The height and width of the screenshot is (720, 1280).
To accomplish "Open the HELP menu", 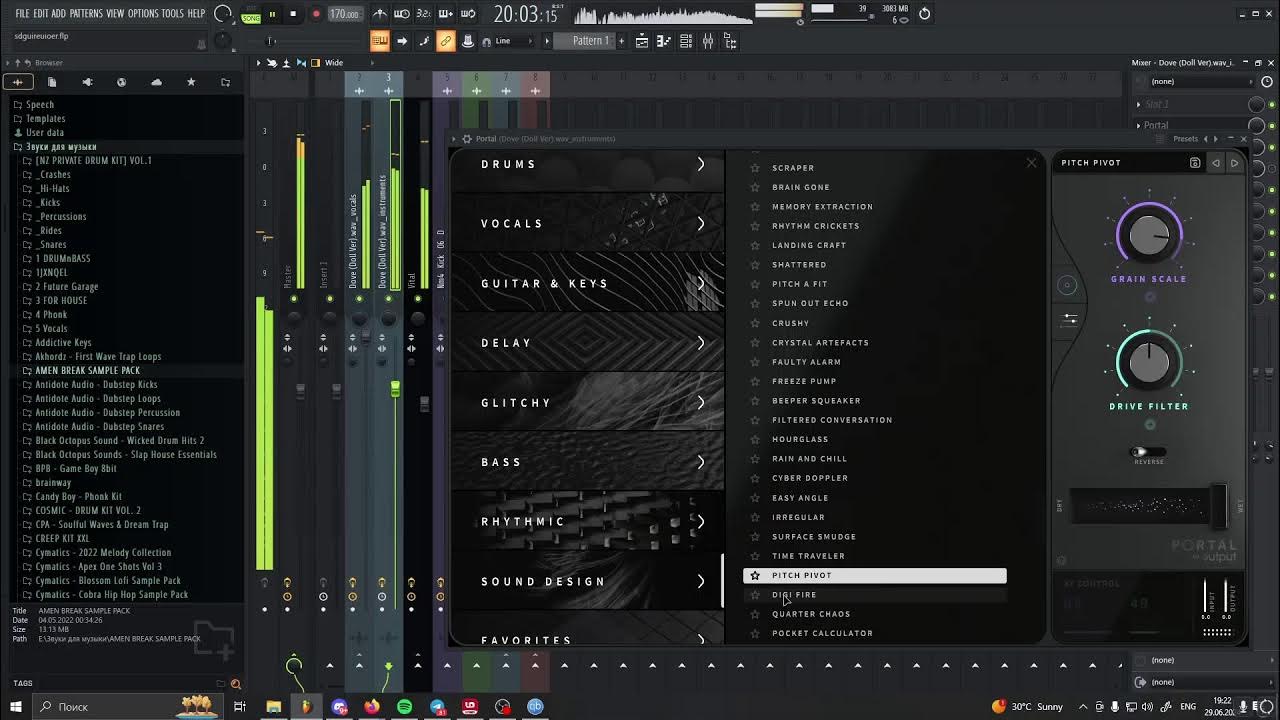I will pos(197,13).
